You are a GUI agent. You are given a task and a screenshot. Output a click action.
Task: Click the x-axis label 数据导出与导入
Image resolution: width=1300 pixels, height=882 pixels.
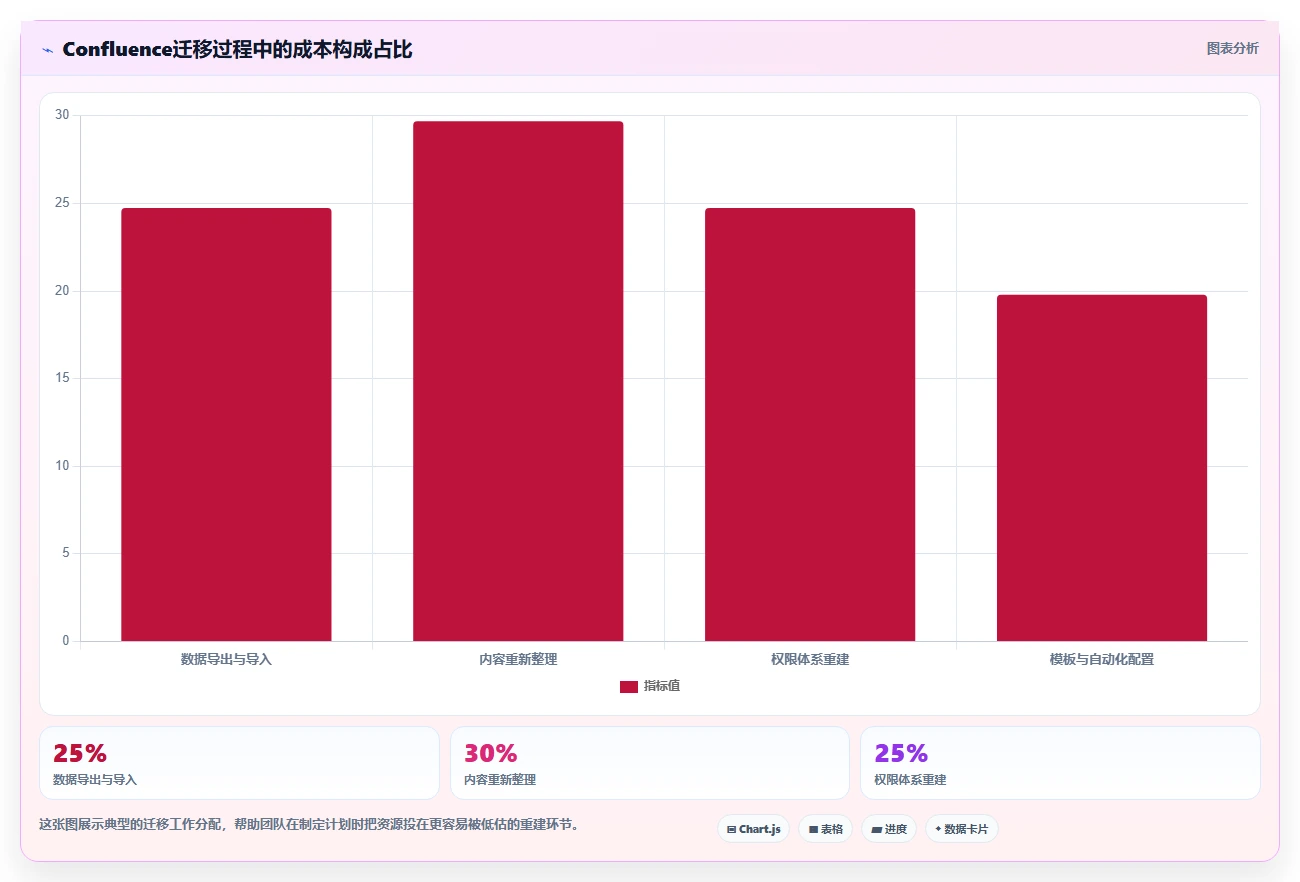click(x=226, y=660)
